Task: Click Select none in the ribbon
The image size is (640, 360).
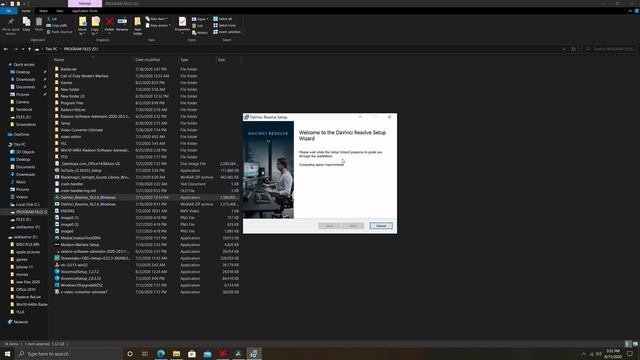Action: tap(224, 25)
